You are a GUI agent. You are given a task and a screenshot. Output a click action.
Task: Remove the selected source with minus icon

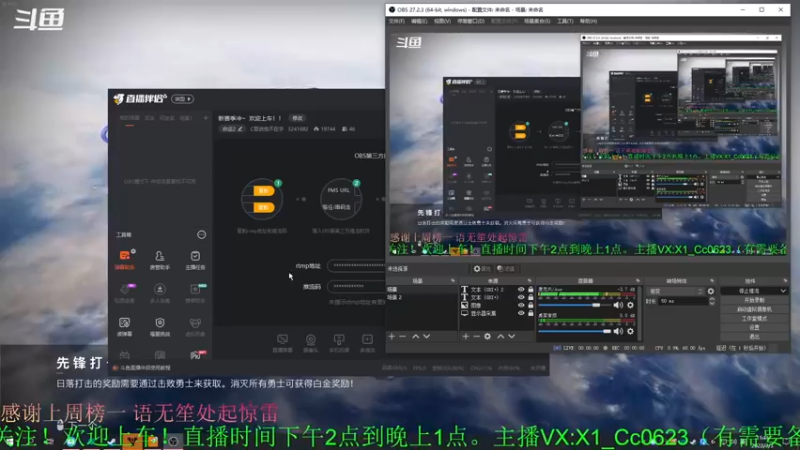point(477,337)
